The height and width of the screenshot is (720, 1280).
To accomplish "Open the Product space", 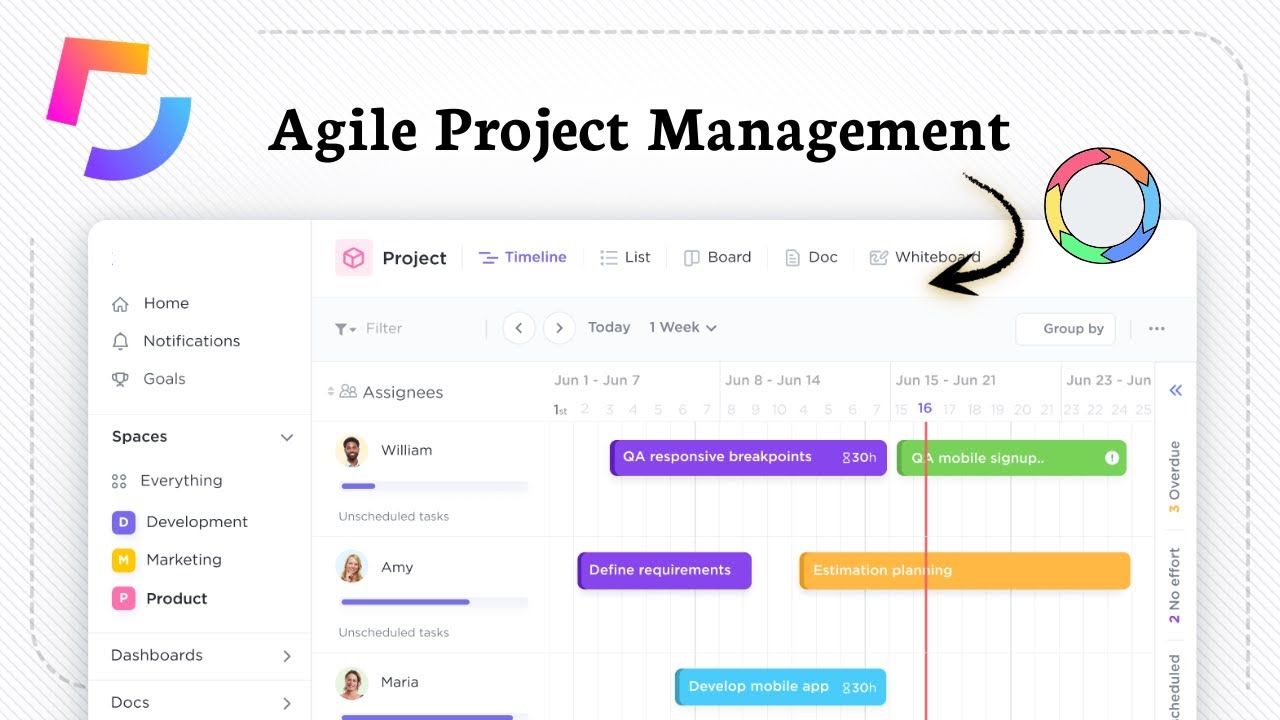I will click(177, 599).
